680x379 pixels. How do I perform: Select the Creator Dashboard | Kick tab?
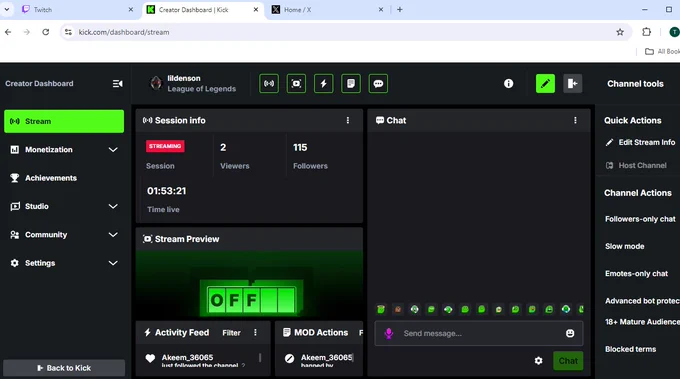click(203, 10)
